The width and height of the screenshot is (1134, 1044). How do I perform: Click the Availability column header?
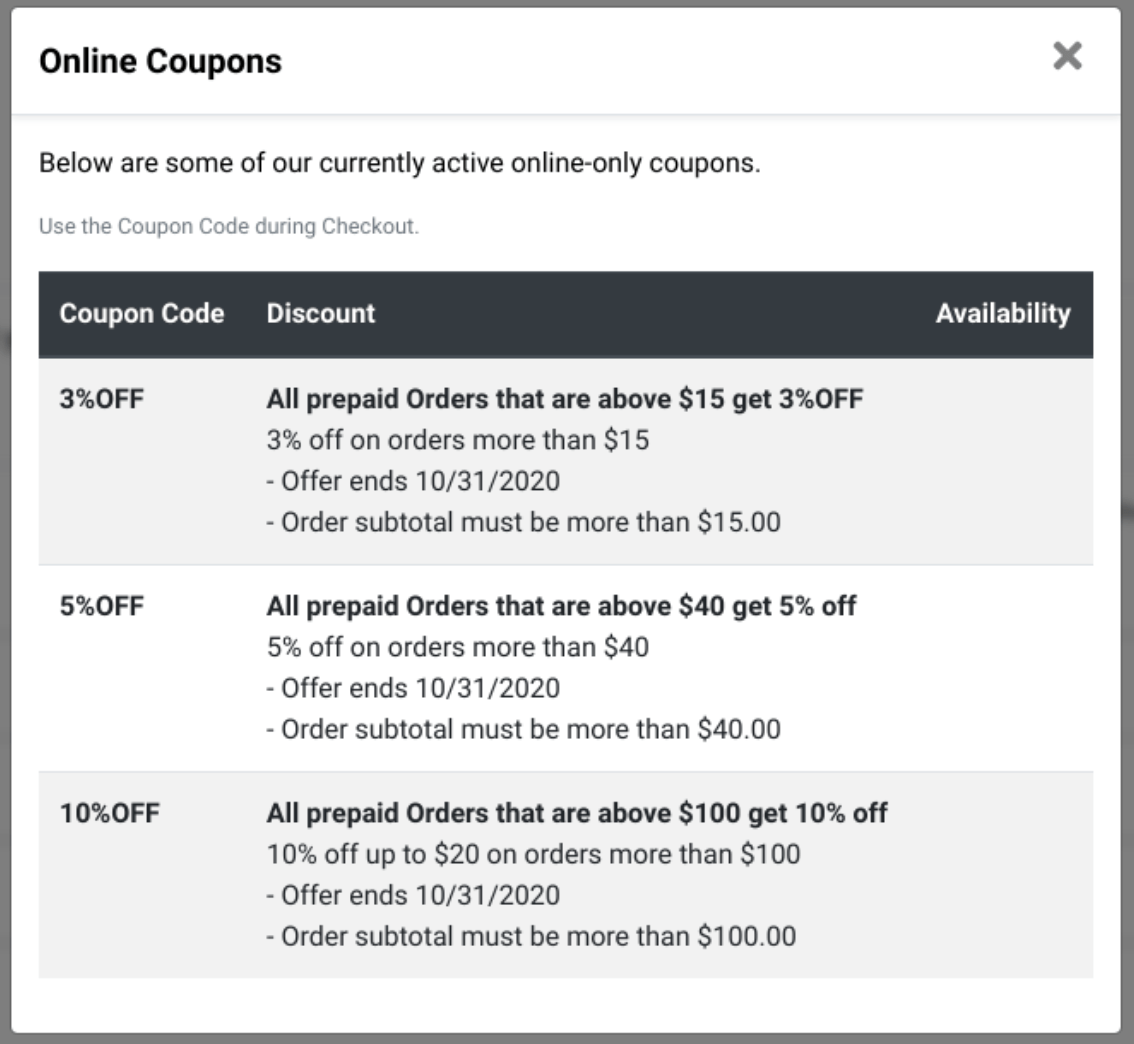tap(1003, 313)
